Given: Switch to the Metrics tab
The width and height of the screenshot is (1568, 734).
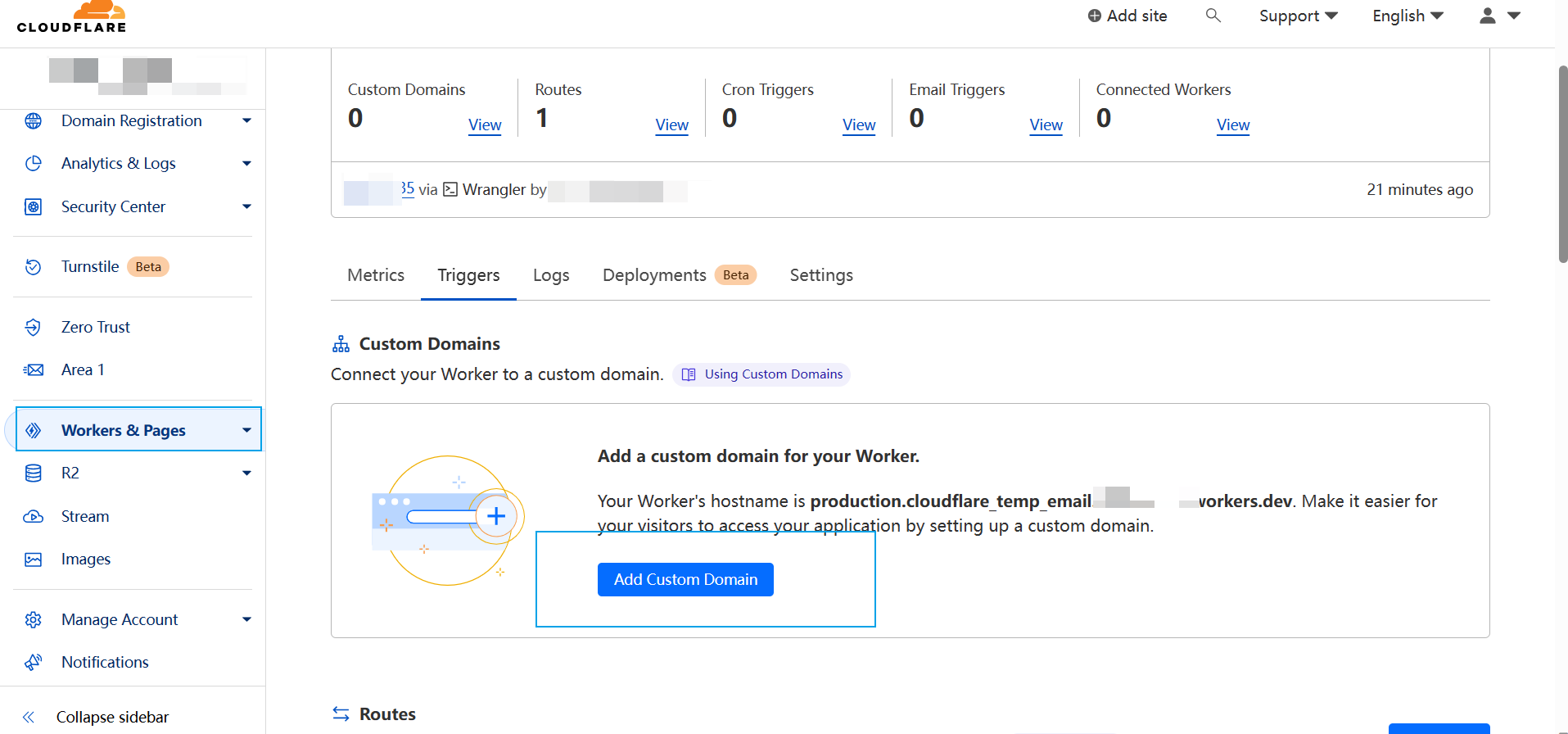Looking at the screenshot, I should pos(376,275).
